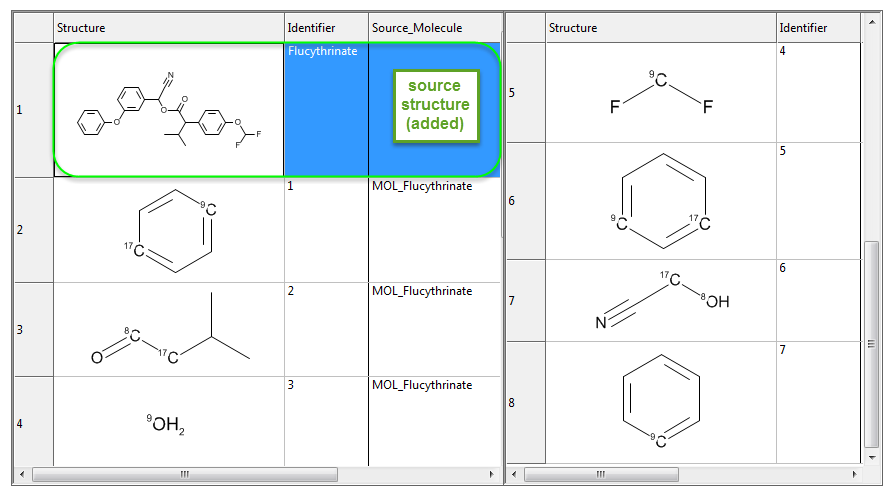Click row header 7 in right table
The height and width of the screenshot is (501, 896).
pos(526,300)
